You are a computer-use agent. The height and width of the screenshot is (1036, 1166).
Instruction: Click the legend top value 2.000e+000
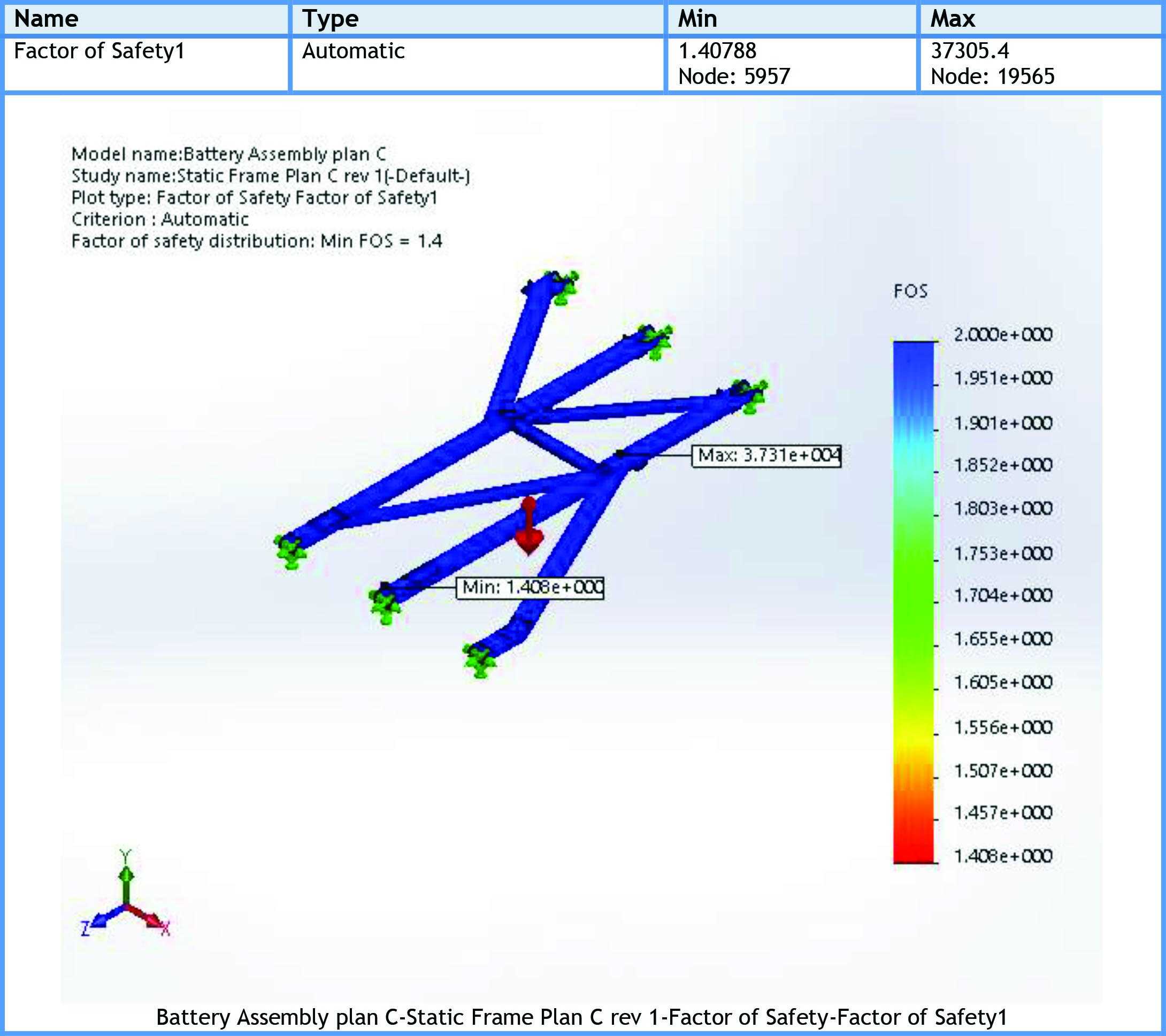[1003, 334]
